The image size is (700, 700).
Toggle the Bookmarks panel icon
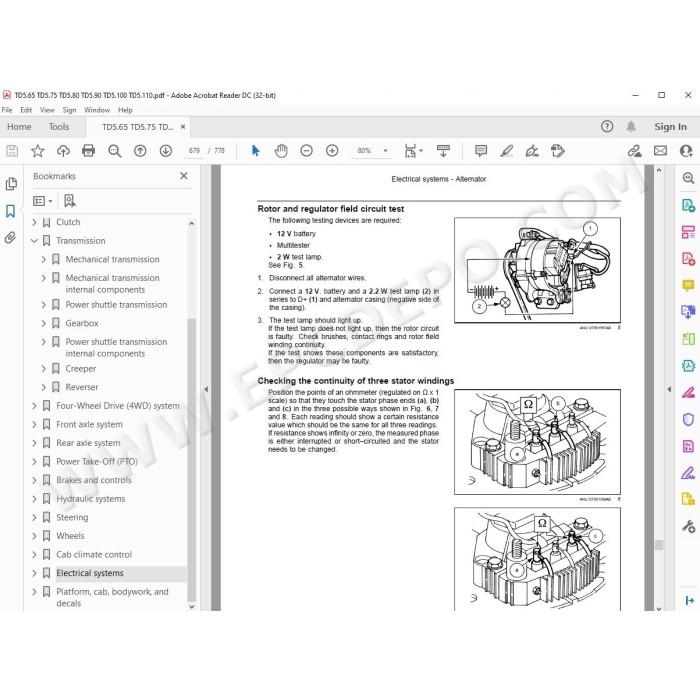[11, 211]
